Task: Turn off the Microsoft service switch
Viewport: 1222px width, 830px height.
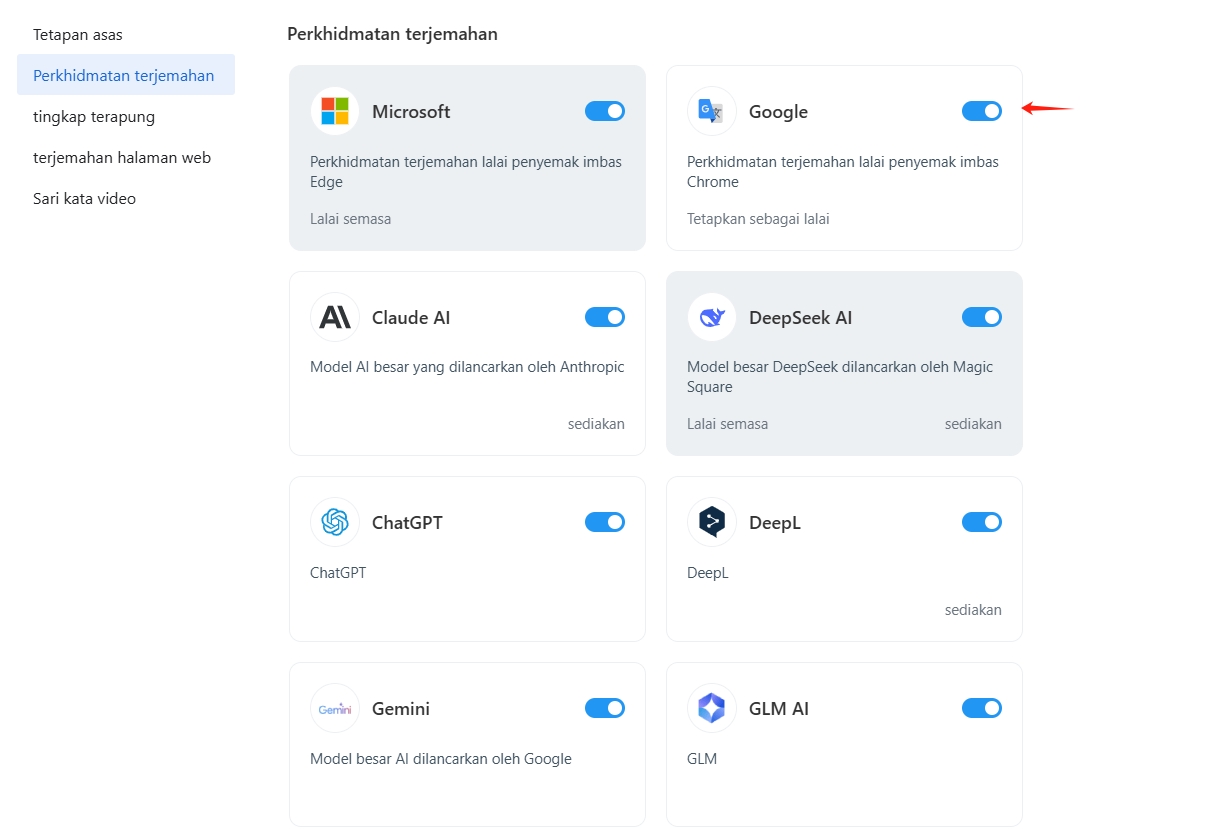Action: click(605, 111)
